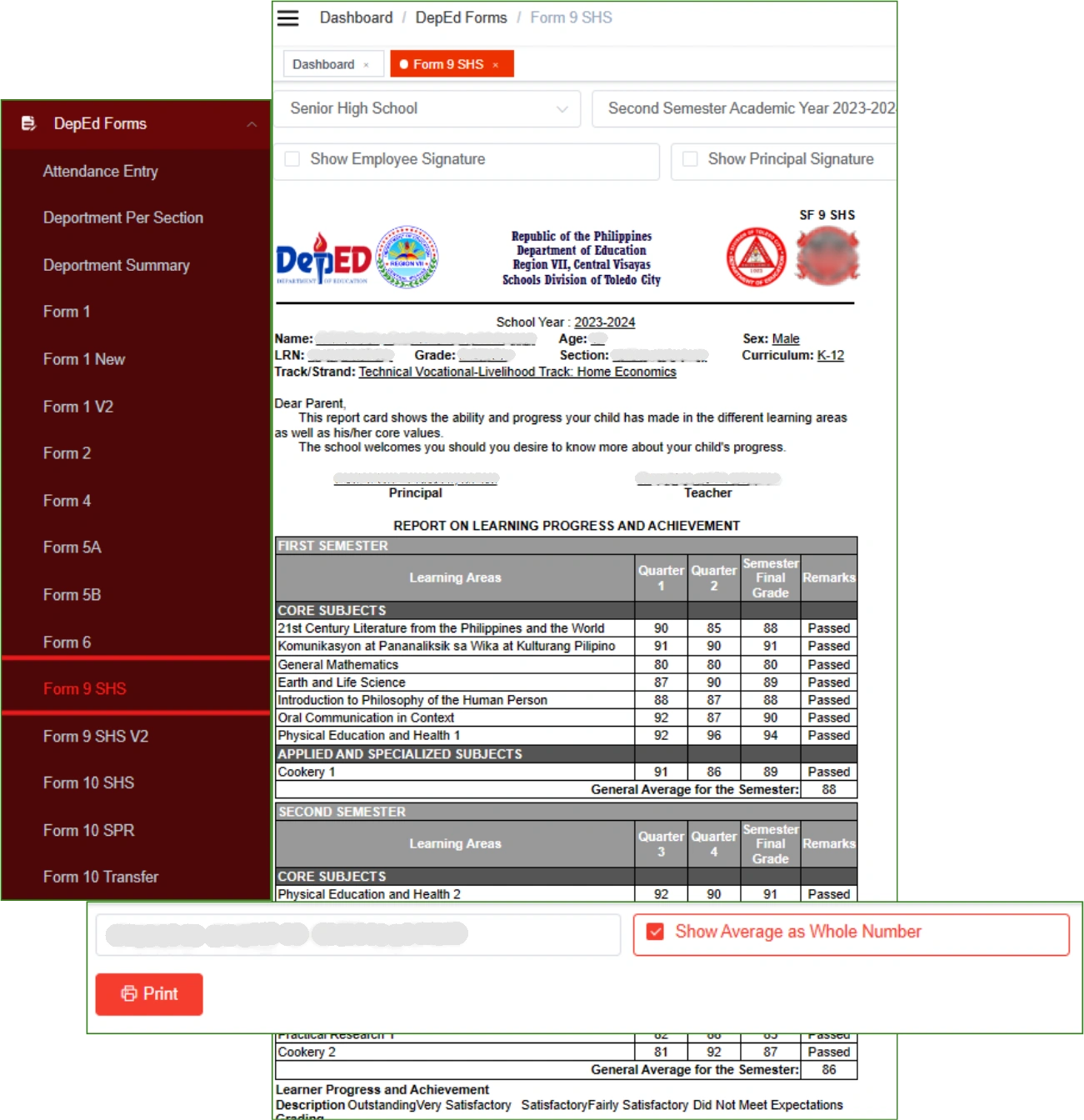Open the Senior High School dropdown
The width and height of the screenshot is (1084, 1120).
427,108
